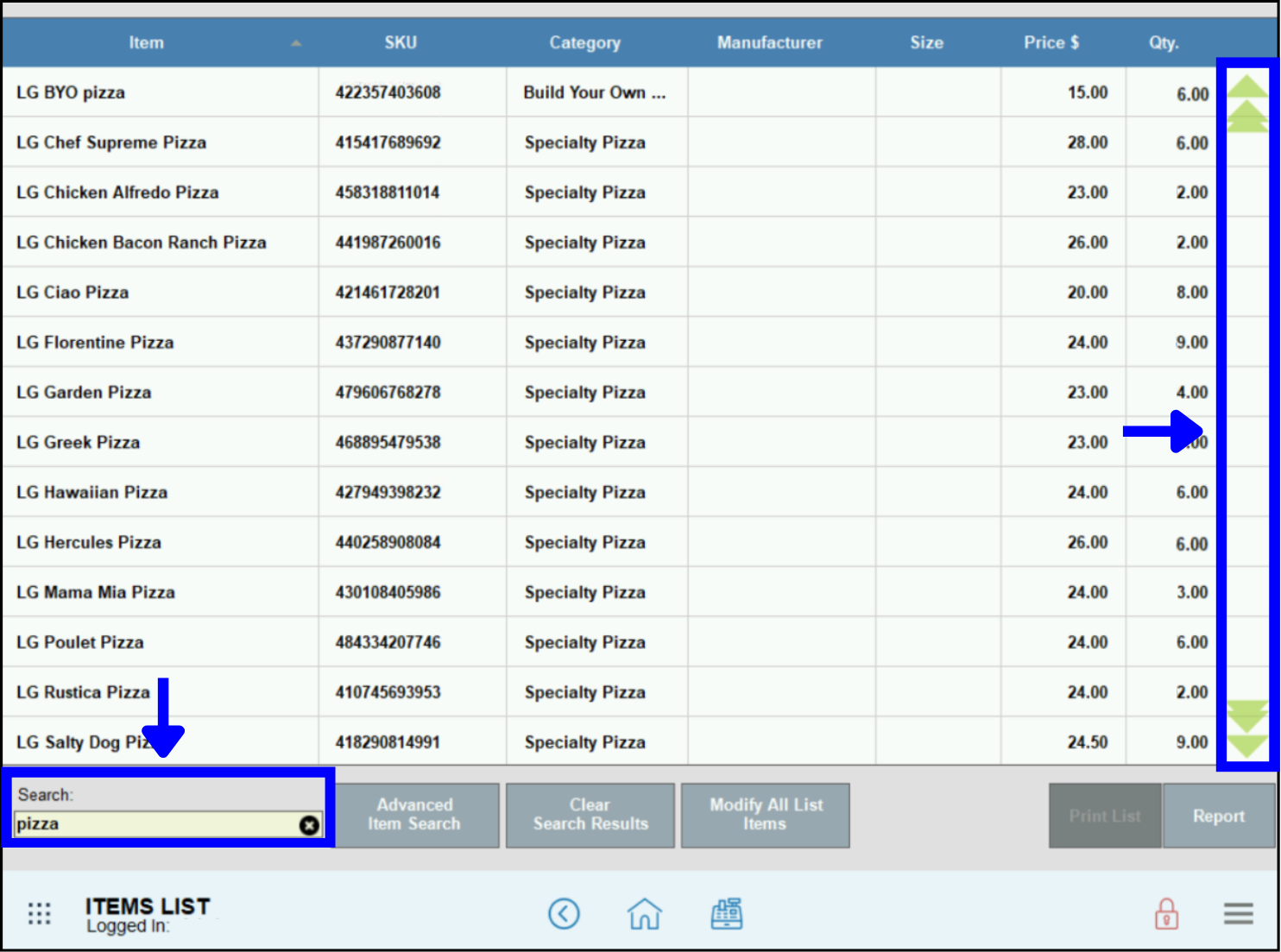Clear the search field with the X icon

pos(309,825)
